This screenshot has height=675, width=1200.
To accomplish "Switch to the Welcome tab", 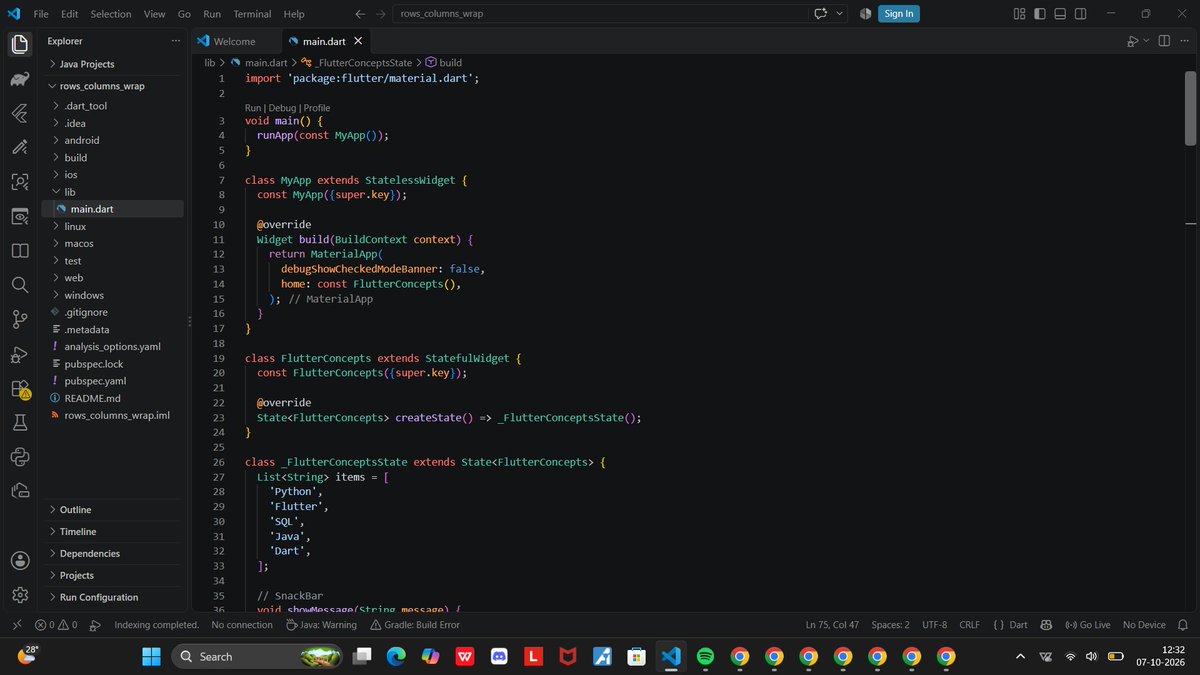I will point(234,41).
